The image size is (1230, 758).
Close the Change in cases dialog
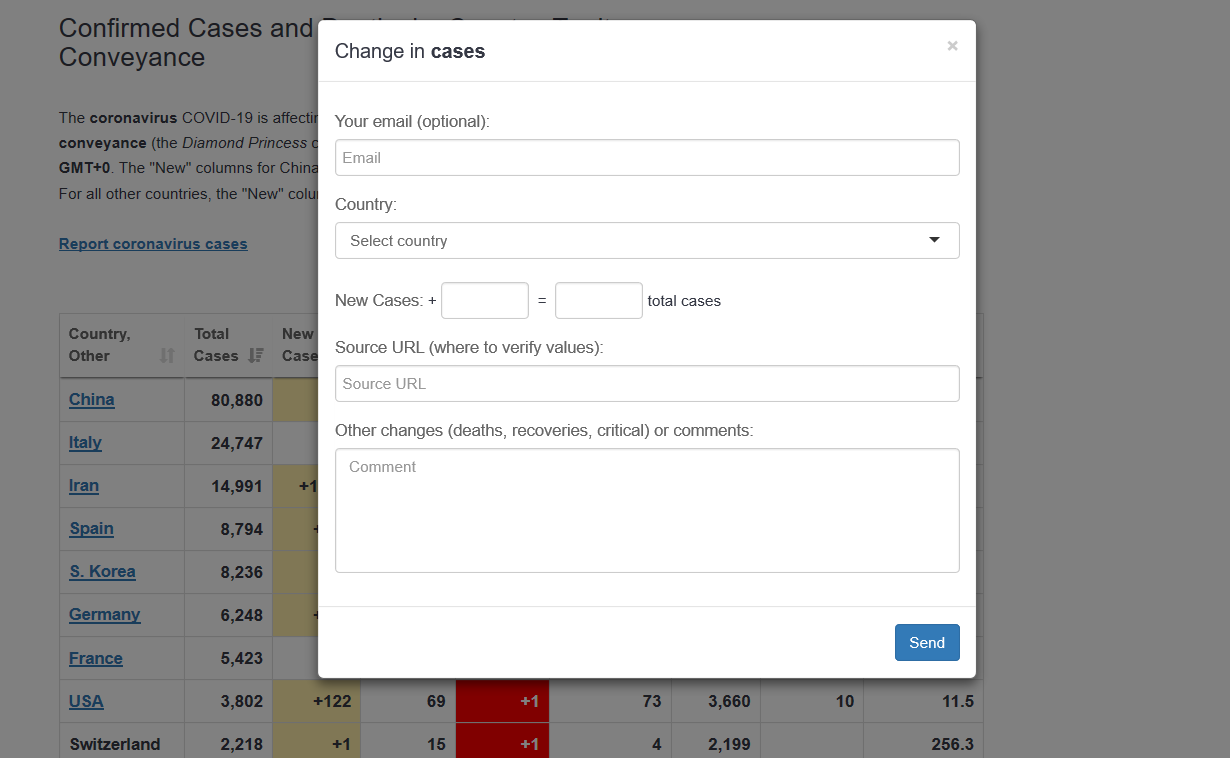click(952, 46)
